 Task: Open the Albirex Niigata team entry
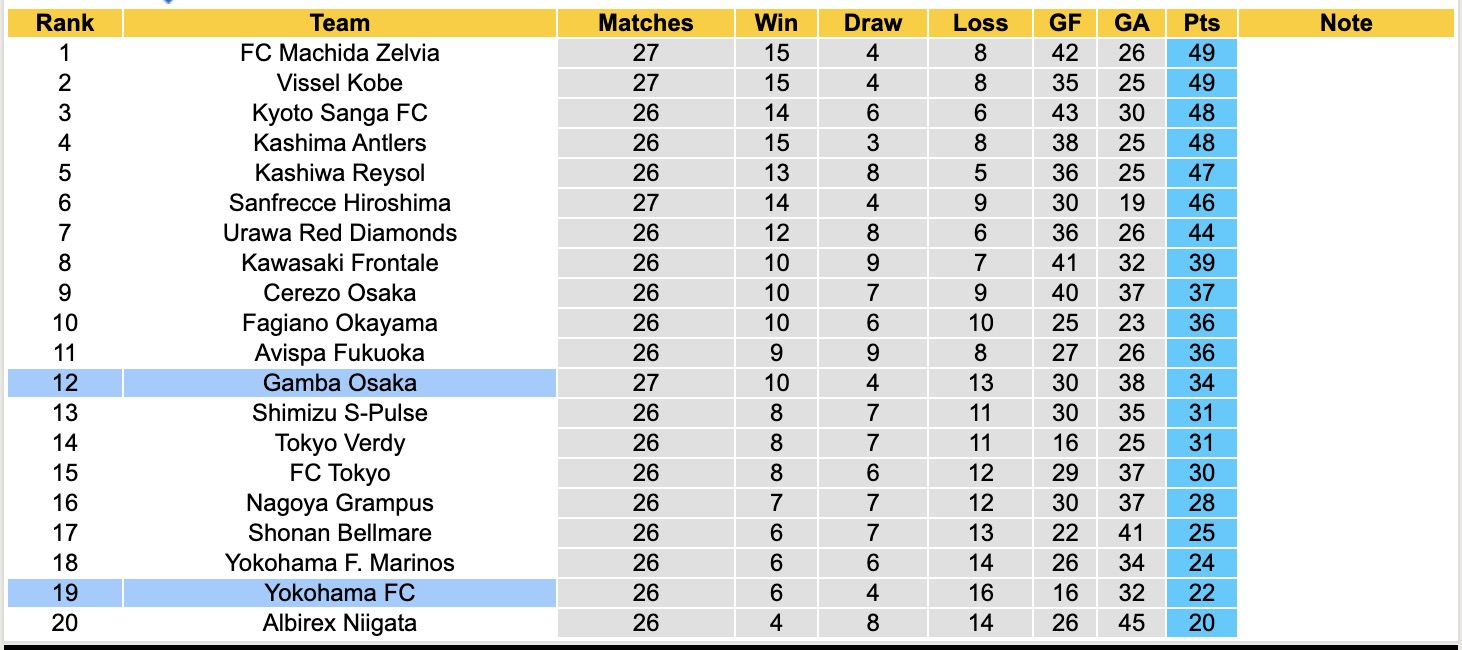click(x=340, y=623)
